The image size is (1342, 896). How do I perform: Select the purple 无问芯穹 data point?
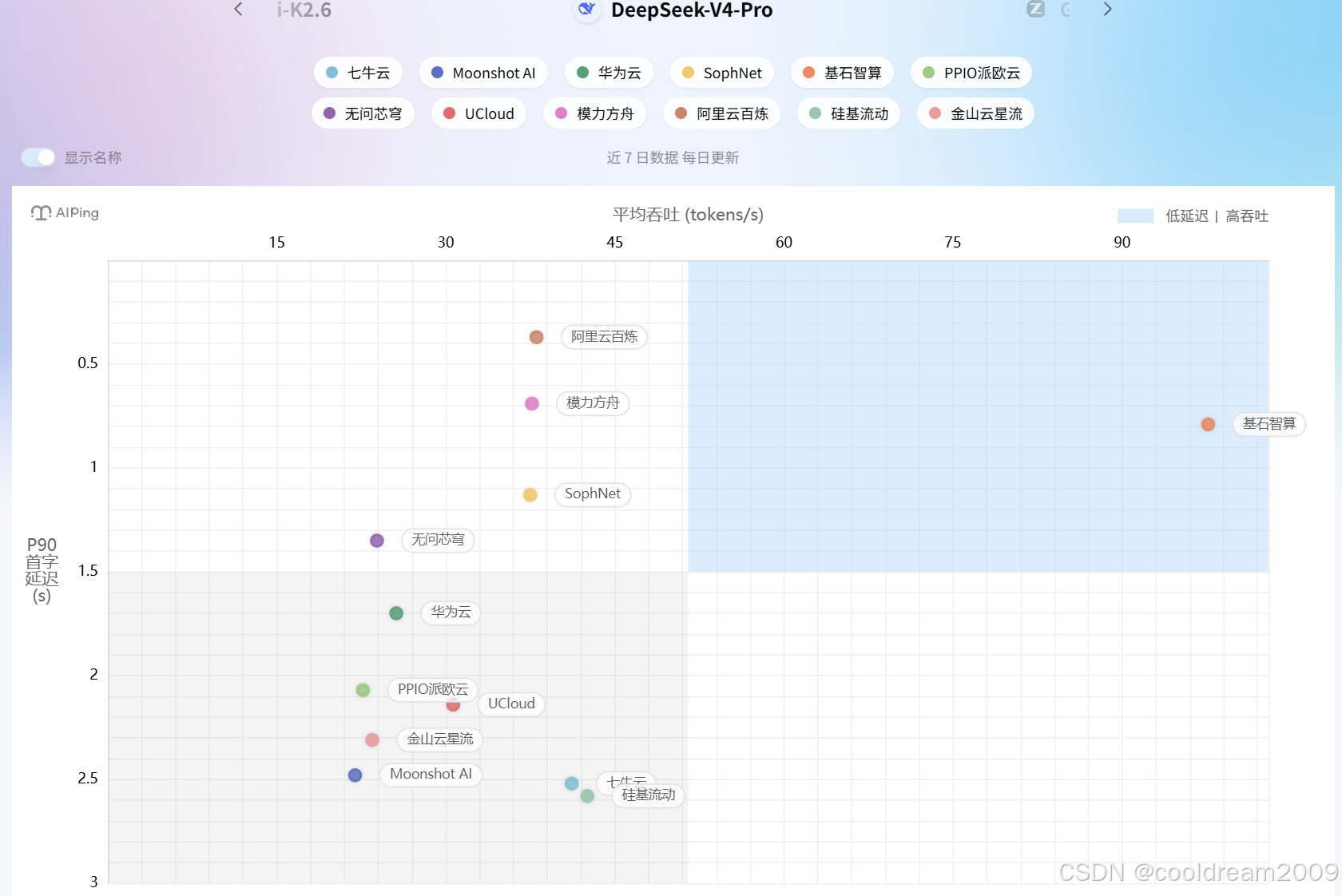(377, 541)
